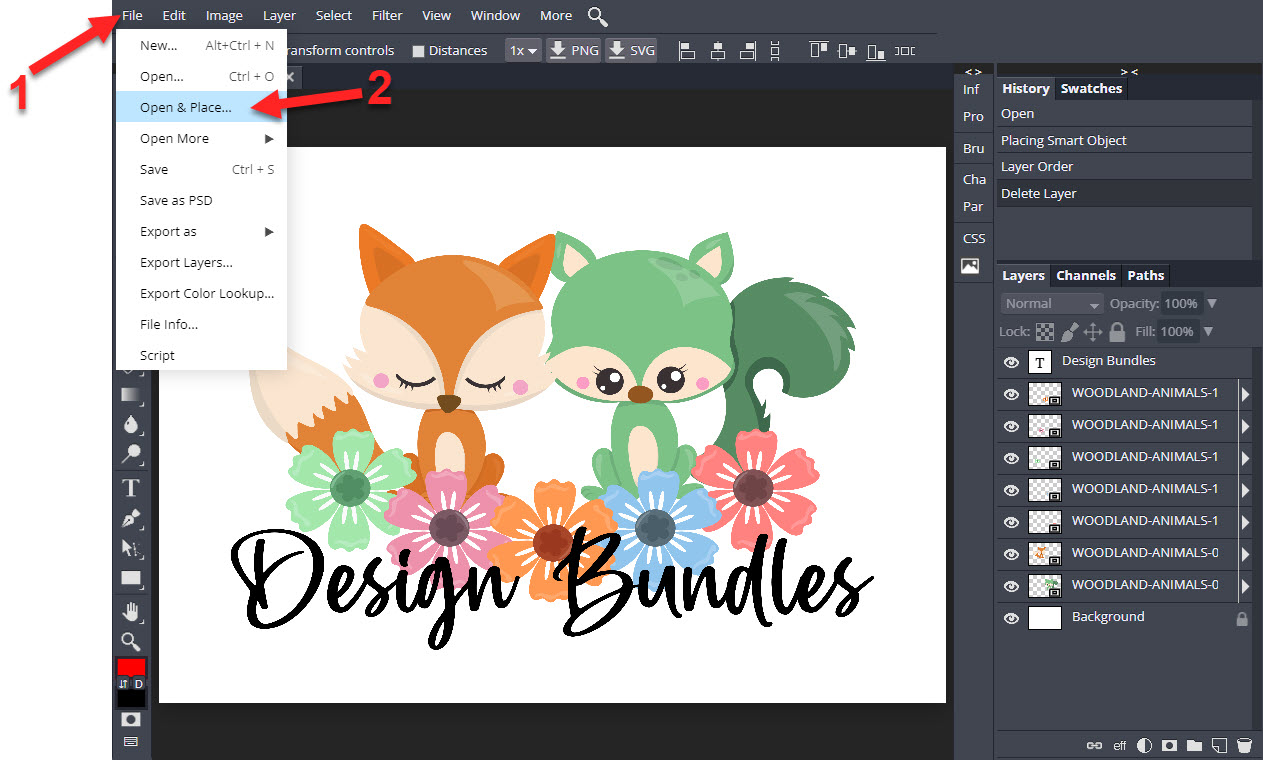This screenshot has height=760, width=1263.
Task: Create a new layer with the page icon
Action: click(x=1219, y=745)
